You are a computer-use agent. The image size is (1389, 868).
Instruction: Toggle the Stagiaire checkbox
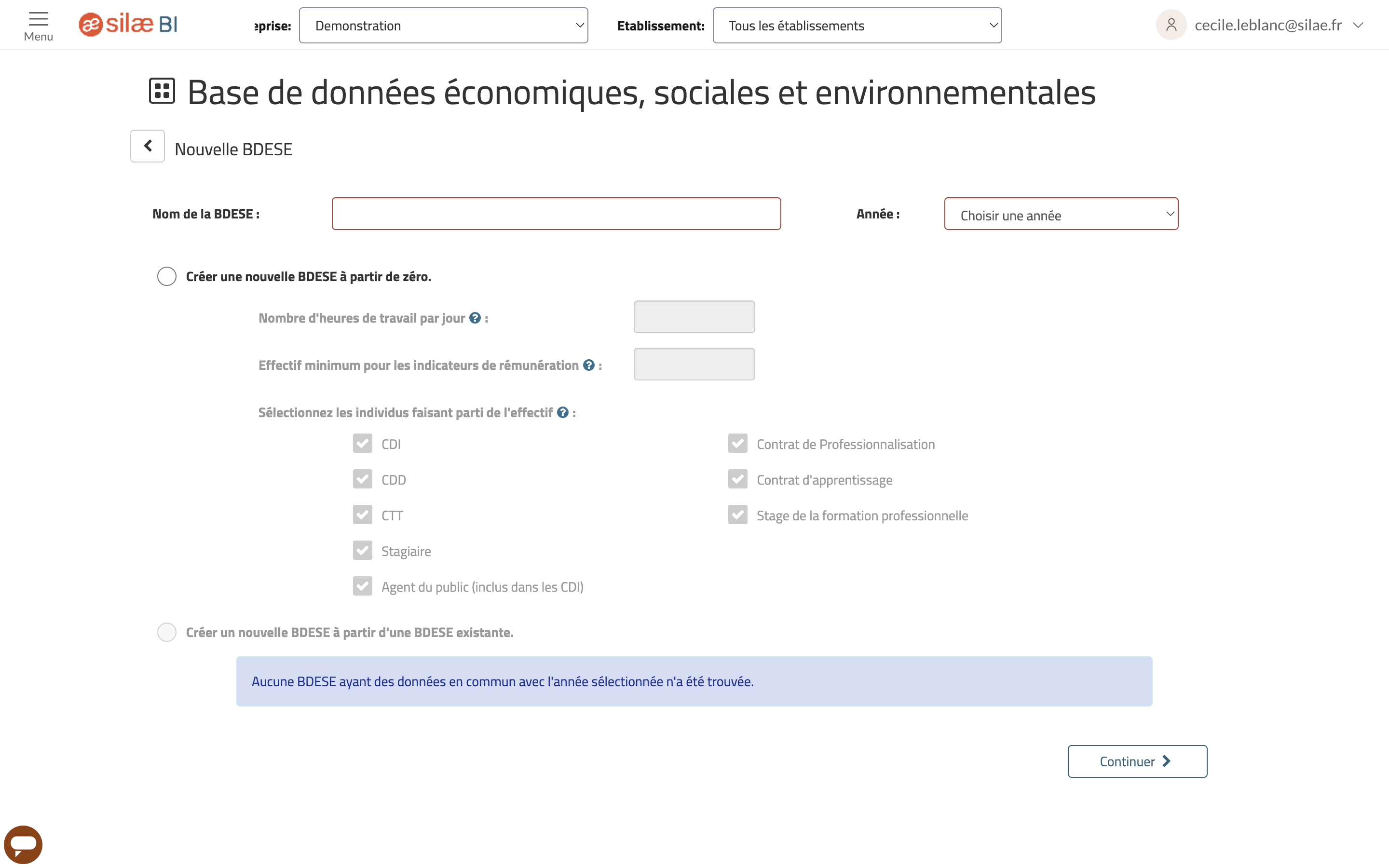tap(362, 551)
